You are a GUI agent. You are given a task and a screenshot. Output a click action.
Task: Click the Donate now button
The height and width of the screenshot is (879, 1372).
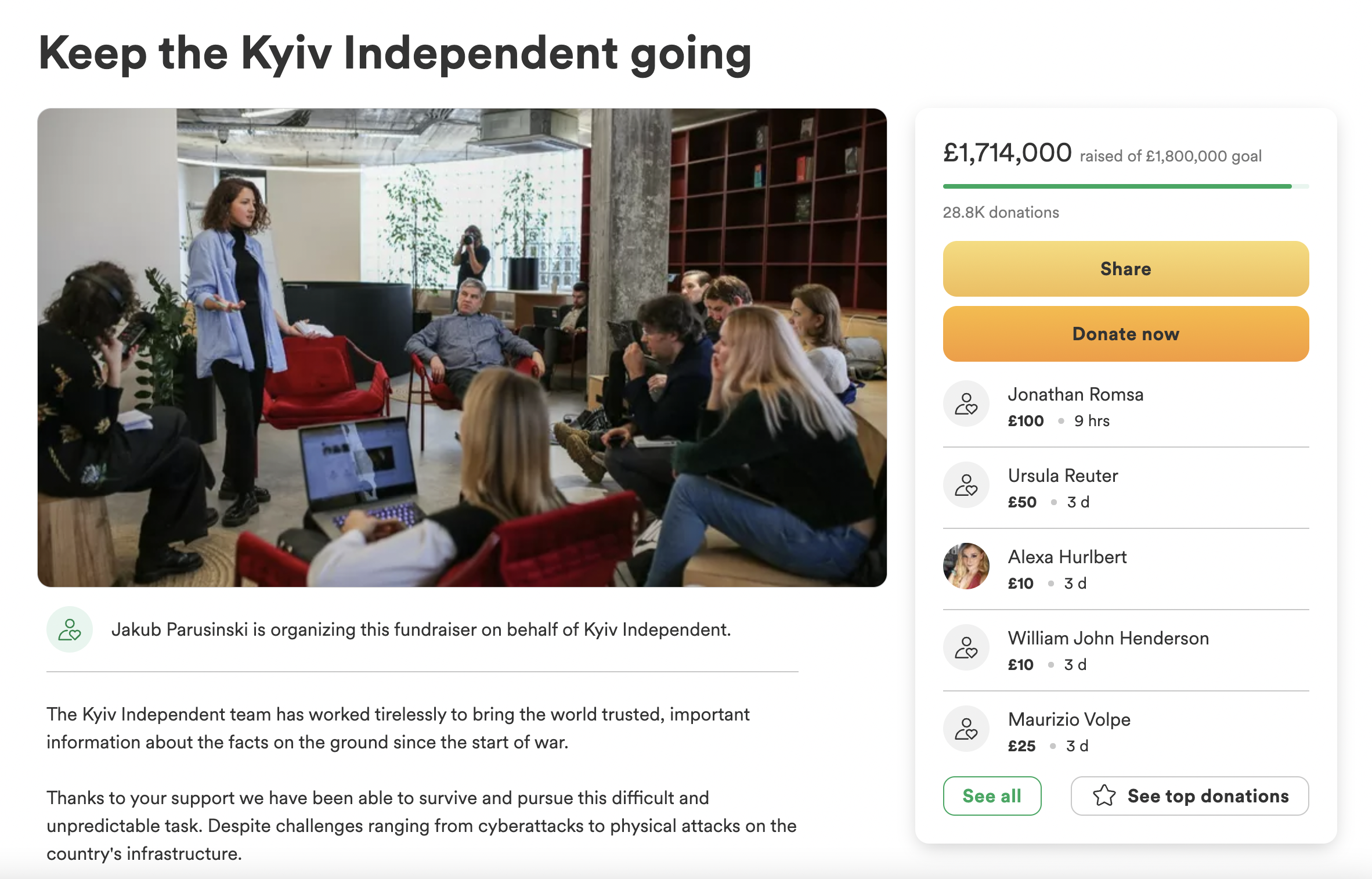(1125, 334)
